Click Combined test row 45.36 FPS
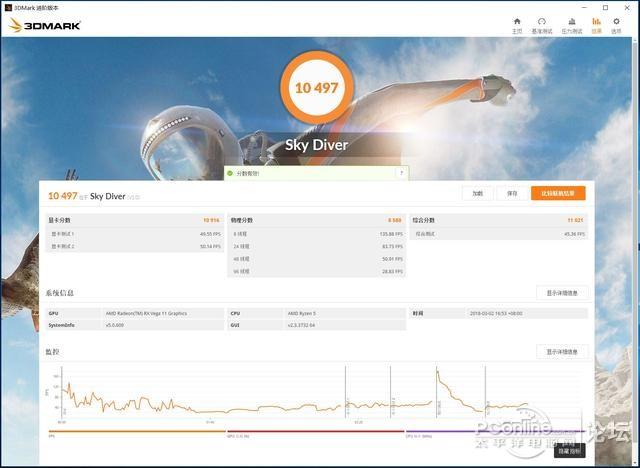The width and height of the screenshot is (640, 468). (498, 234)
